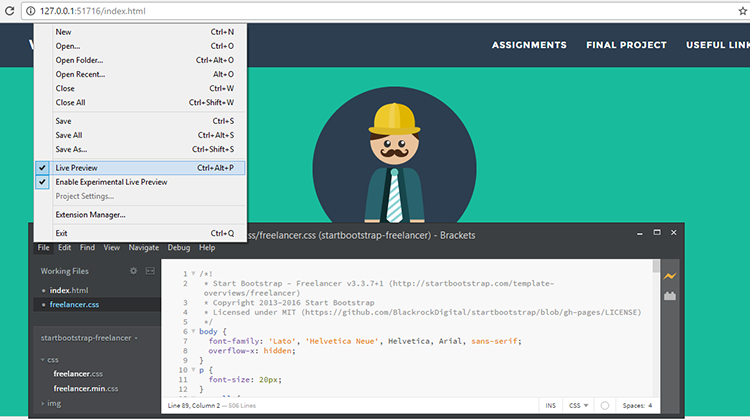Choose Save All from the File menu
Screen dimensions: 750x420
click(x=140, y=135)
